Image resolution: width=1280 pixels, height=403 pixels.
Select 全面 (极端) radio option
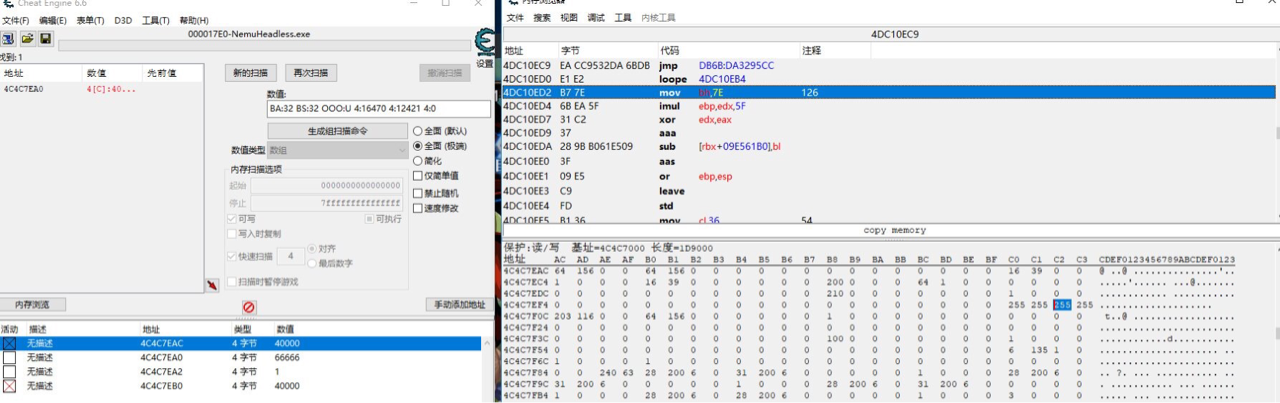418,146
